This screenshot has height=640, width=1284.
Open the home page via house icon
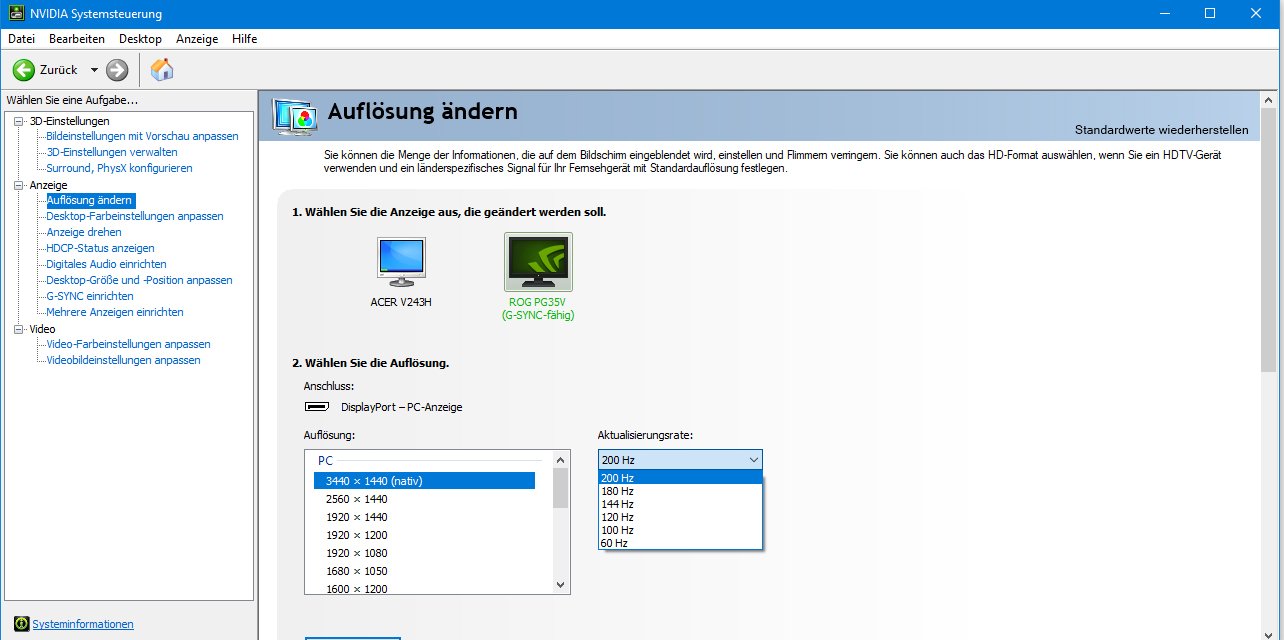(x=161, y=70)
